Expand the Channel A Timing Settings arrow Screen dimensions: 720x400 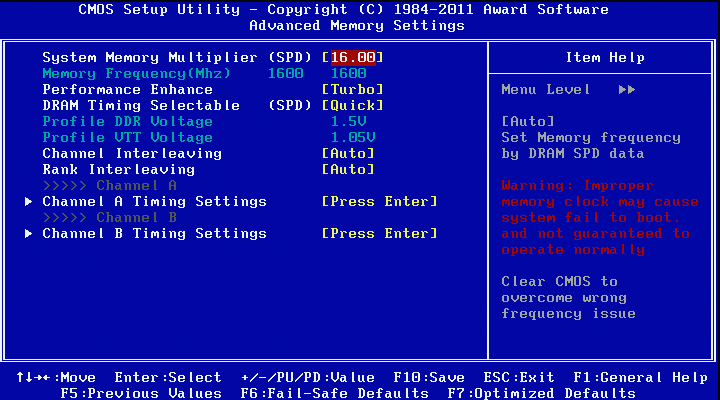[28, 201]
